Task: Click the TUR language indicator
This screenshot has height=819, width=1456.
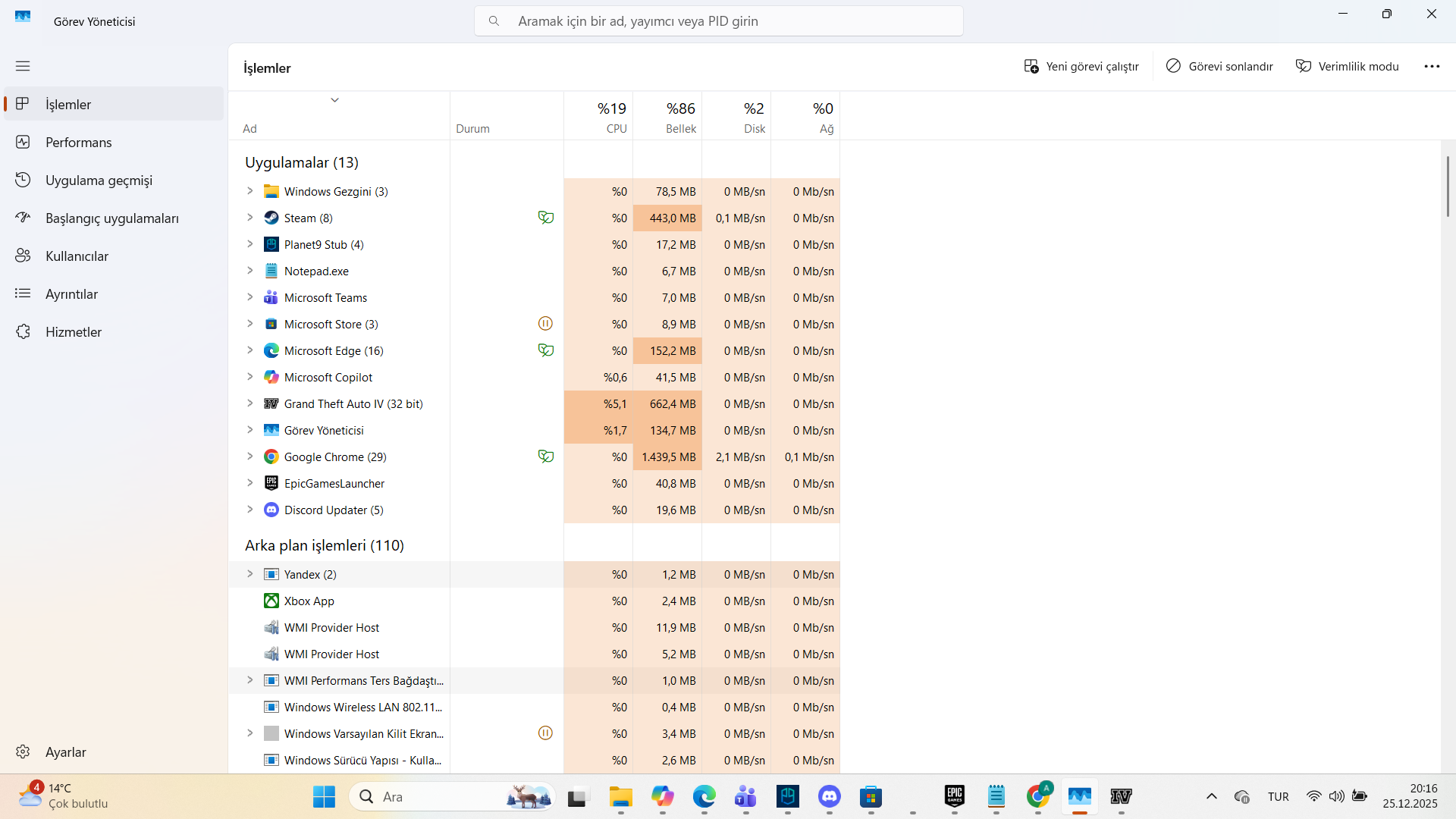Action: click(x=1279, y=796)
